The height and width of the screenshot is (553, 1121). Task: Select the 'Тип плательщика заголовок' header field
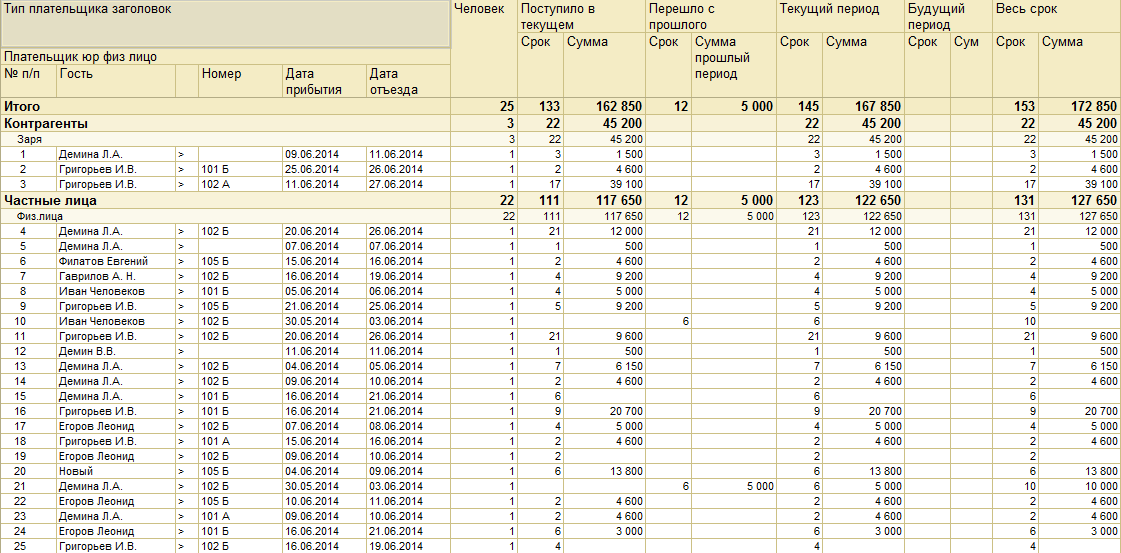[x=225, y=24]
